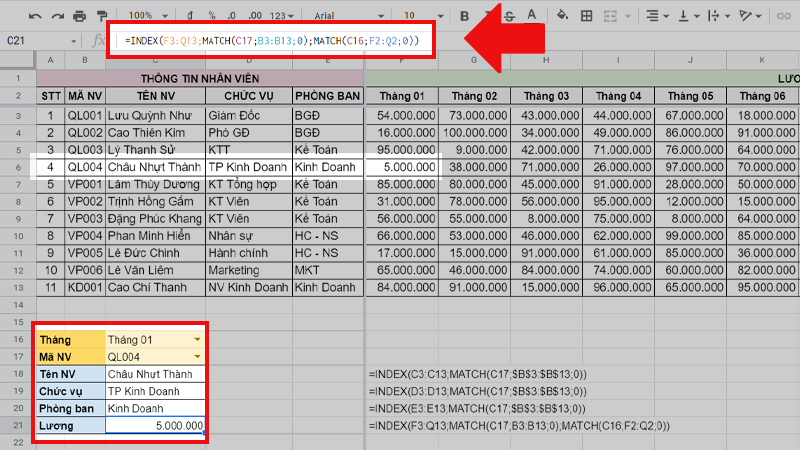Open the Fill color picker

coord(561,16)
